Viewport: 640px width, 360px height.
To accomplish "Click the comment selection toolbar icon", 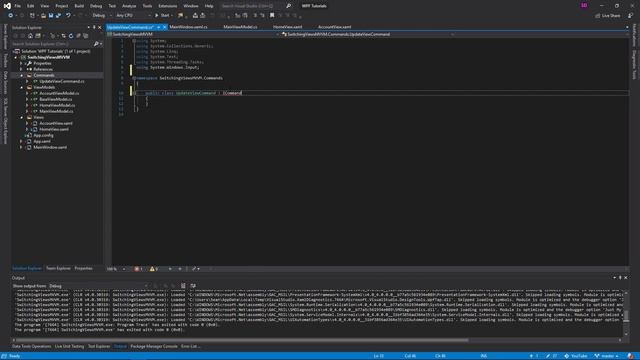I will (x=255, y=16).
